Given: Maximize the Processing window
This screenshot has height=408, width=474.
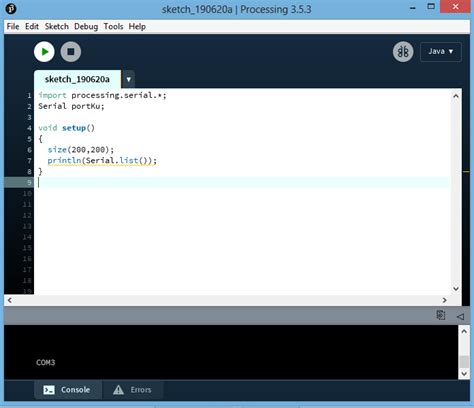Looking at the screenshot, I should tap(431, 6).
